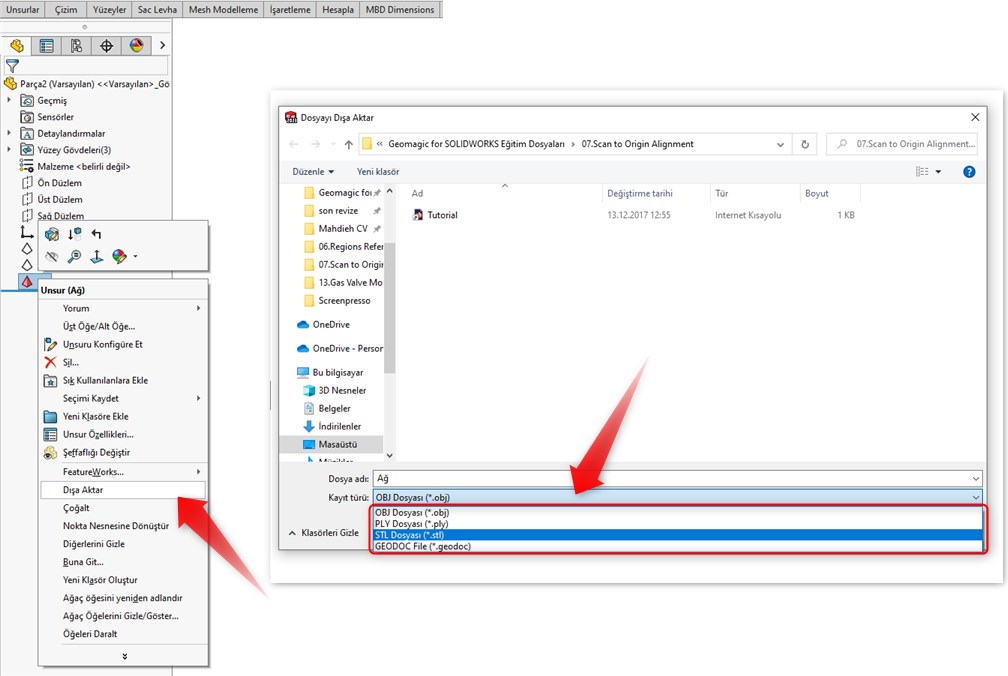
Task: Refresh the folder view in dialog
Action: click(805, 145)
